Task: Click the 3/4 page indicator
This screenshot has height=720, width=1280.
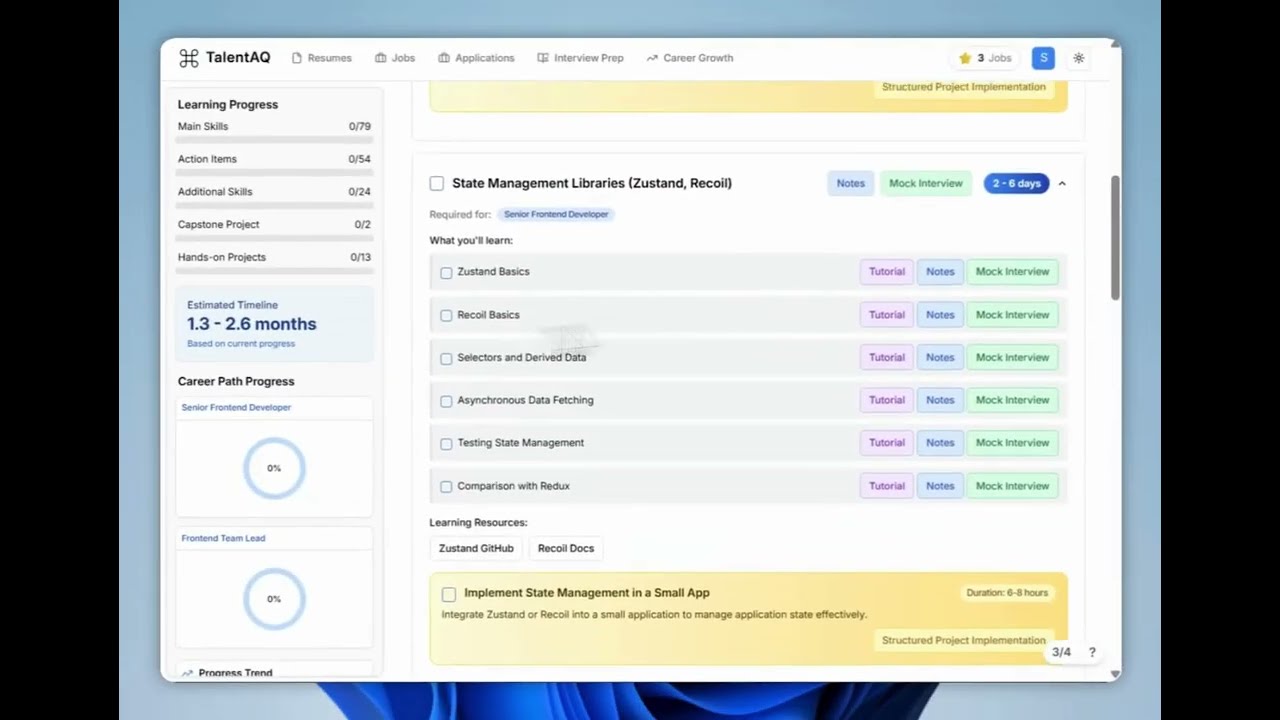Action: coord(1061,652)
